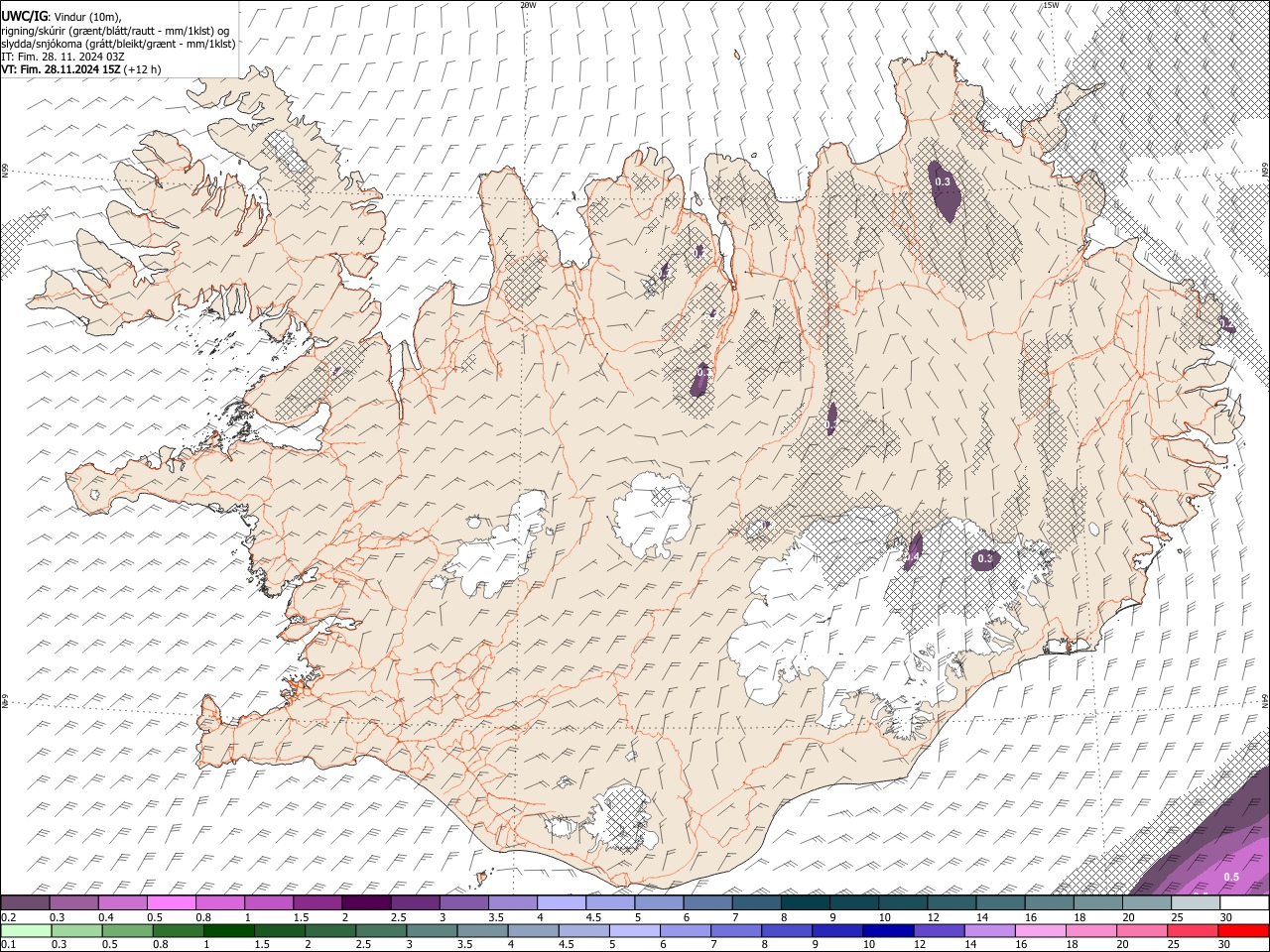
Task: Click the white Hofsjökull glacier in central Iceland
Action: point(652,516)
